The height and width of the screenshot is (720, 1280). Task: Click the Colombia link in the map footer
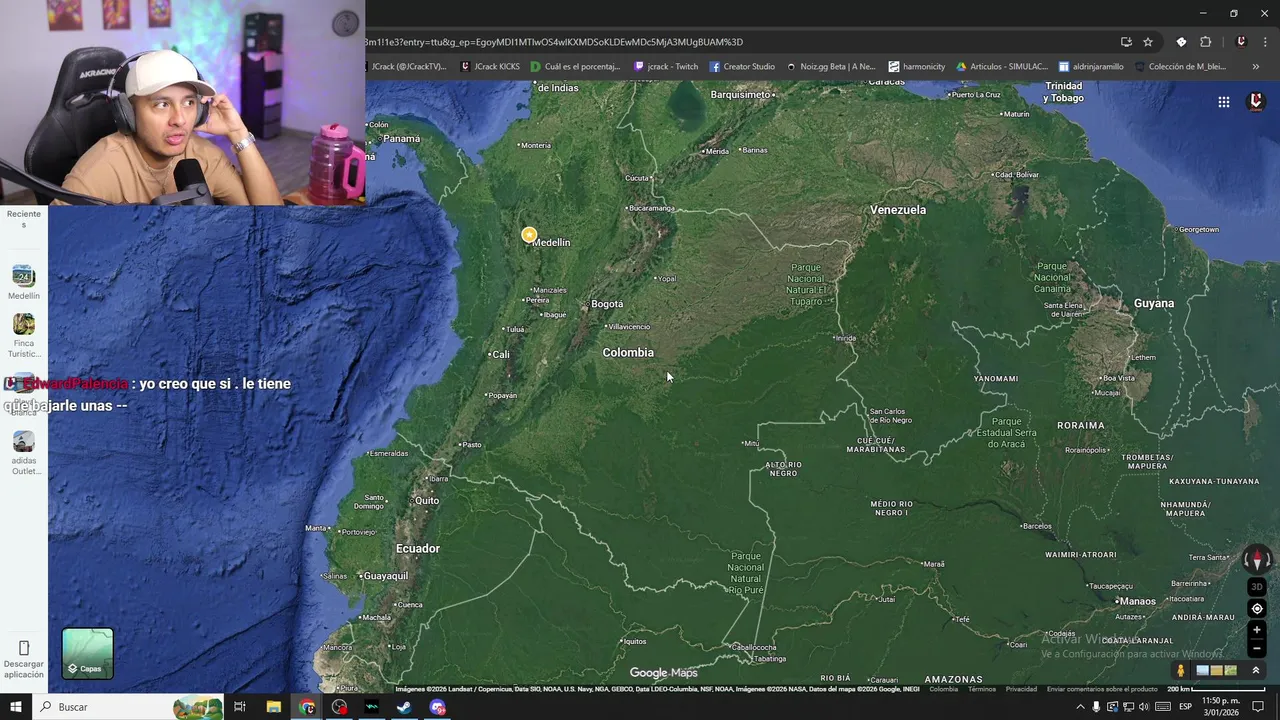coord(943,689)
